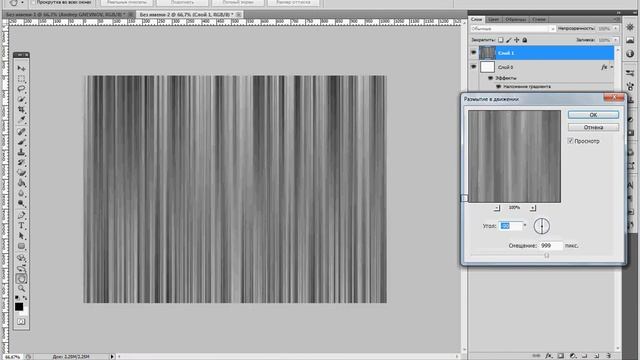The width and height of the screenshot is (640, 360).
Task: Select the Clone Stamp tool
Action: click(21, 152)
